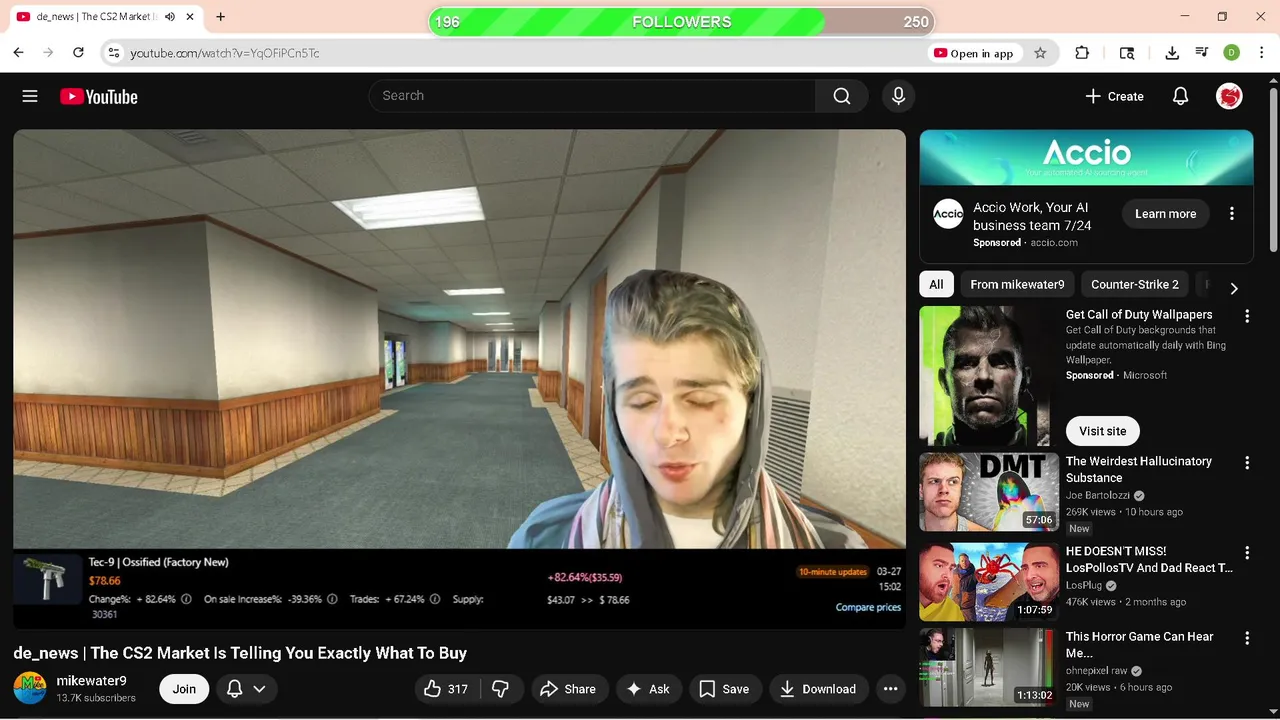Click the ohnepixel raw channel name
This screenshot has width=1280, height=720.
tap(1098, 671)
